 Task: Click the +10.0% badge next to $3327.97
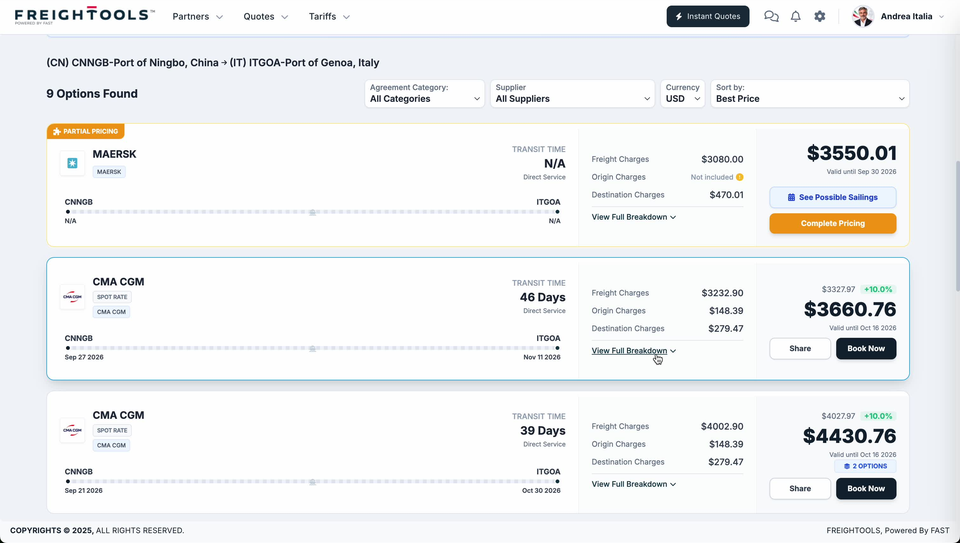pos(878,289)
